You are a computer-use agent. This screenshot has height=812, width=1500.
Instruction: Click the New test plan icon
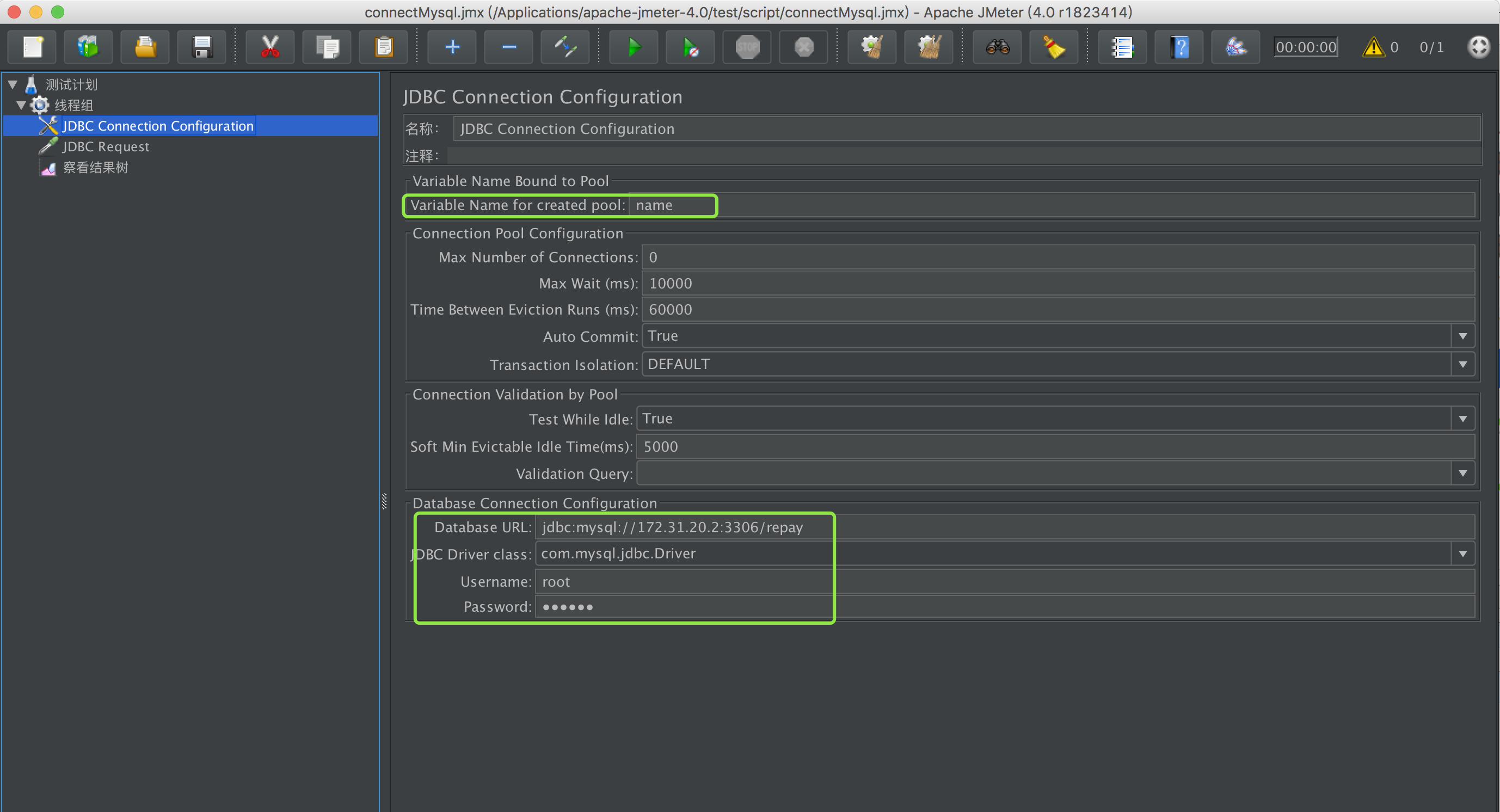click(33, 47)
